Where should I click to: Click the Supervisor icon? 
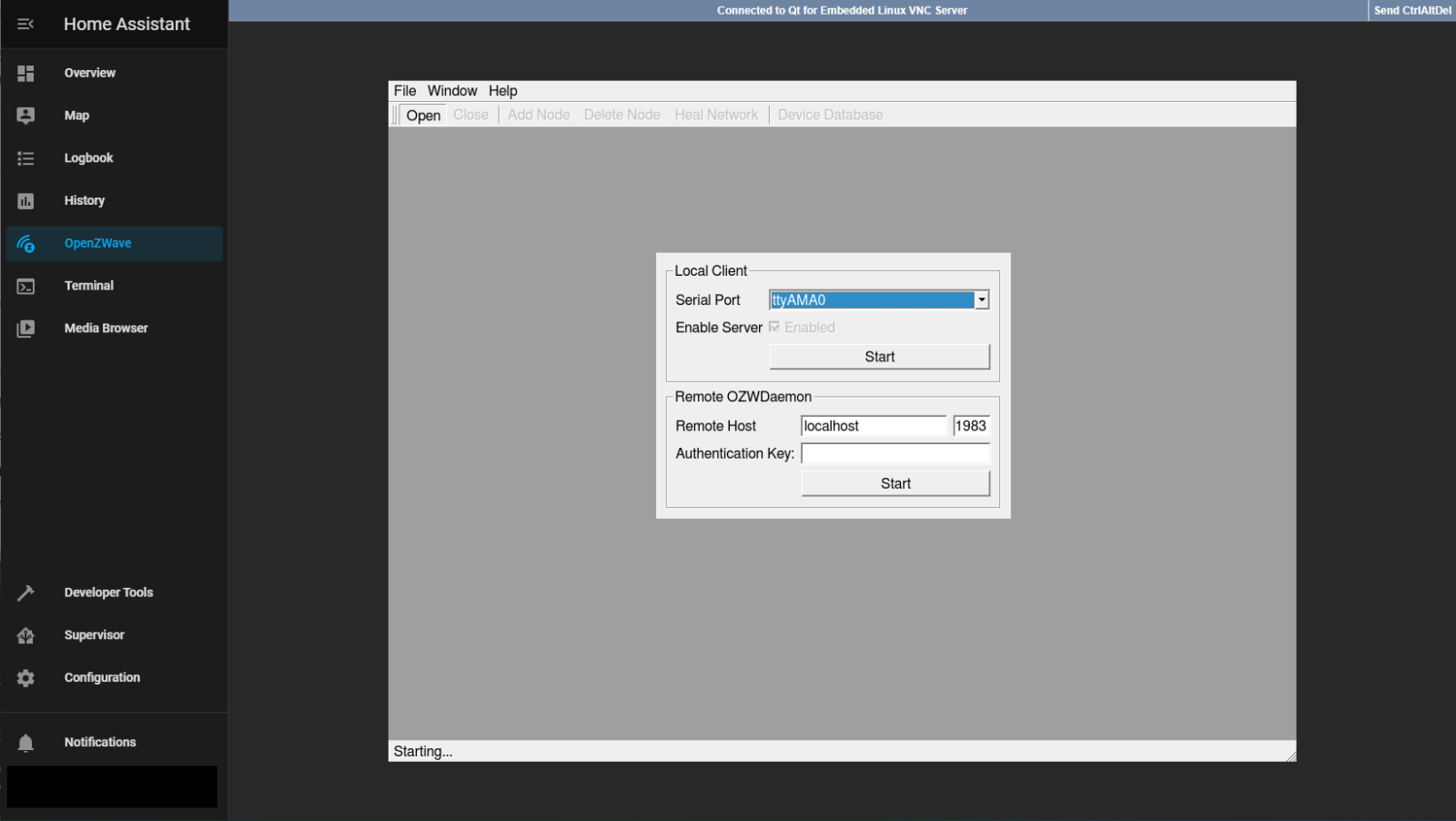click(x=25, y=635)
